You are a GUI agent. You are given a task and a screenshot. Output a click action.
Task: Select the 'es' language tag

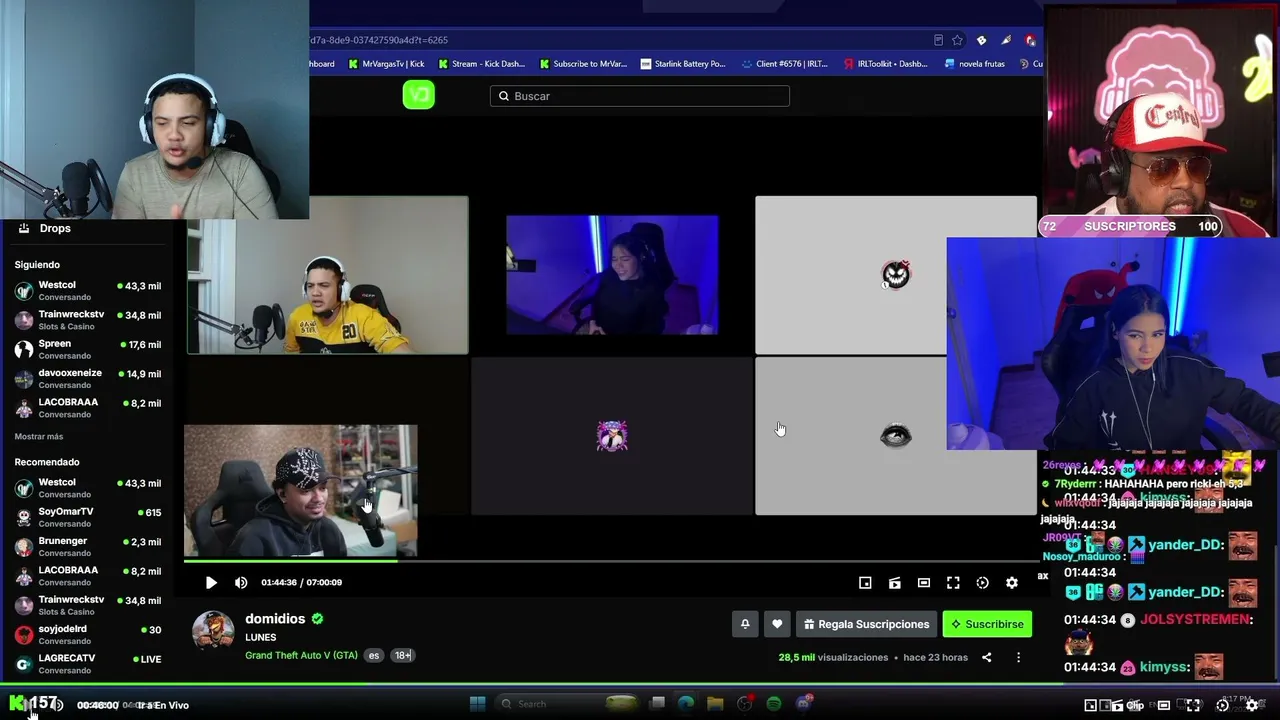[374, 656]
